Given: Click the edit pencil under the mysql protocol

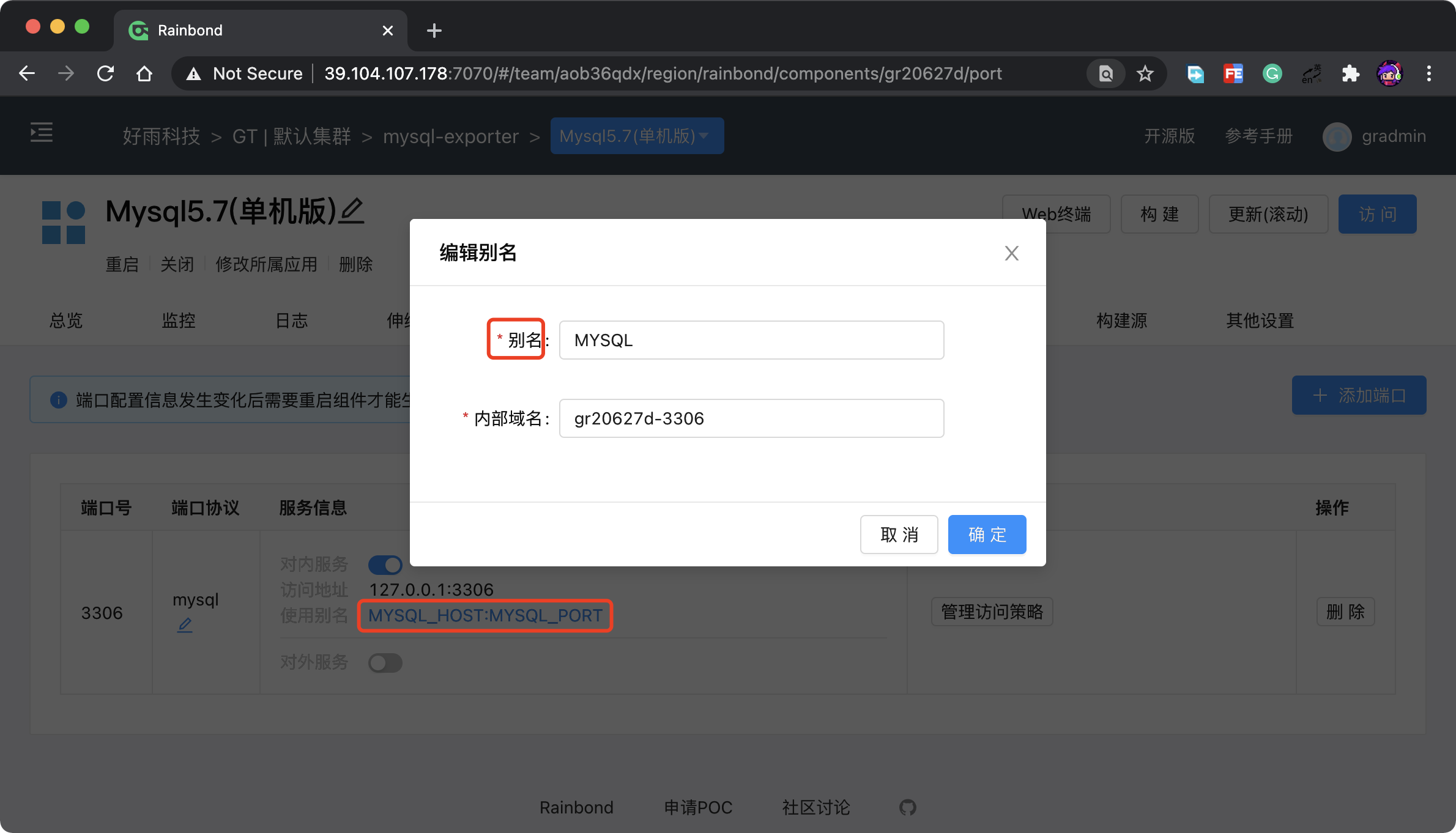Looking at the screenshot, I should [x=185, y=625].
